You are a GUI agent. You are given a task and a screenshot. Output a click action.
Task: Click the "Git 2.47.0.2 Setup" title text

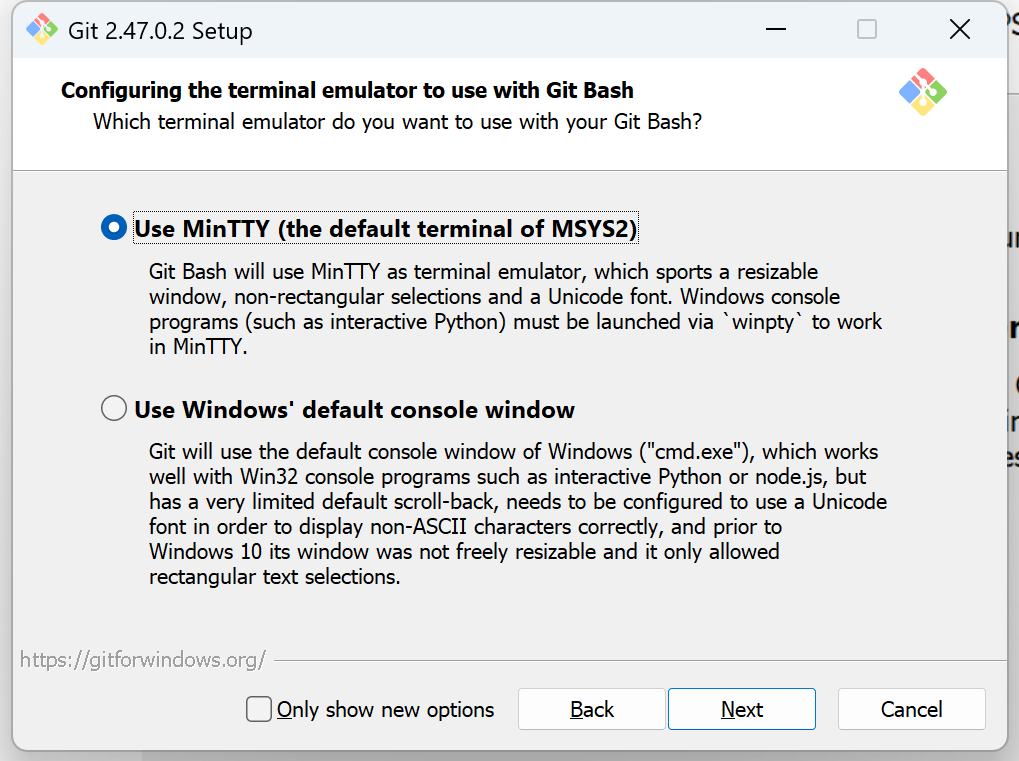click(160, 31)
